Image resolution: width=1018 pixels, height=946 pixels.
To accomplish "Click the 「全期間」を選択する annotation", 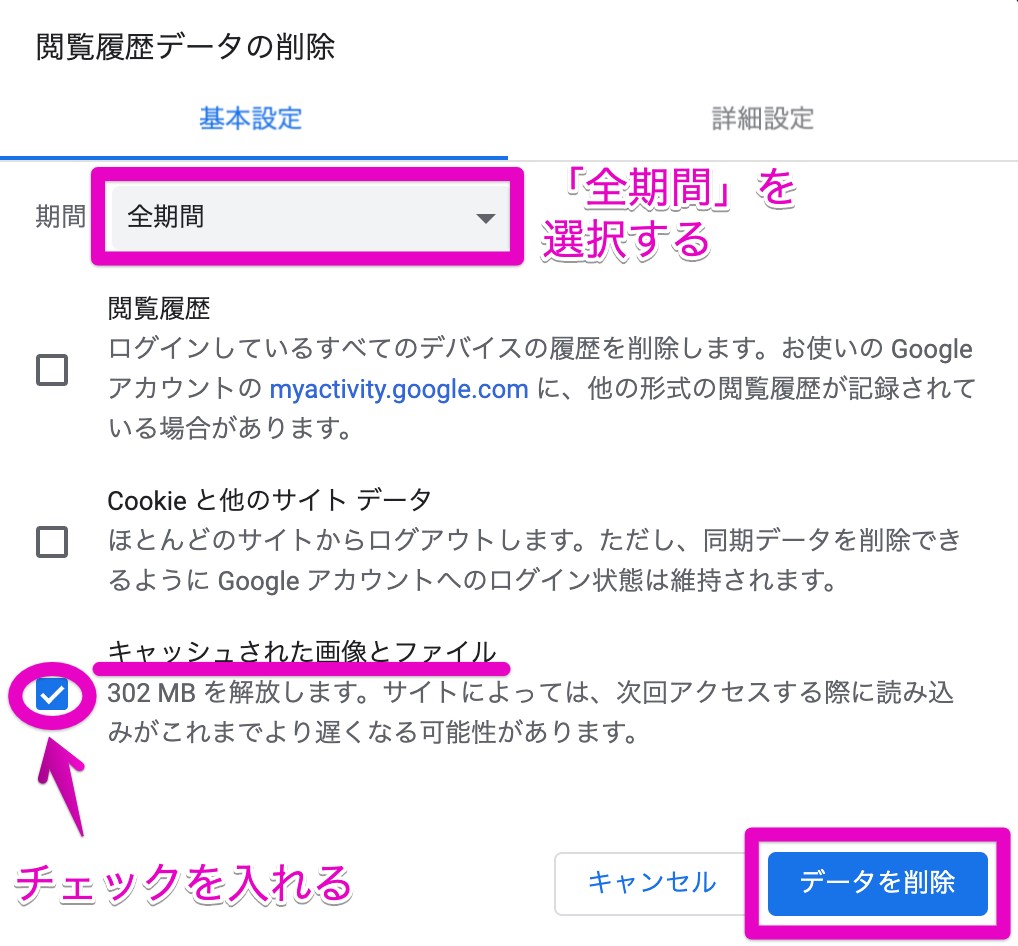I will click(x=667, y=215).
